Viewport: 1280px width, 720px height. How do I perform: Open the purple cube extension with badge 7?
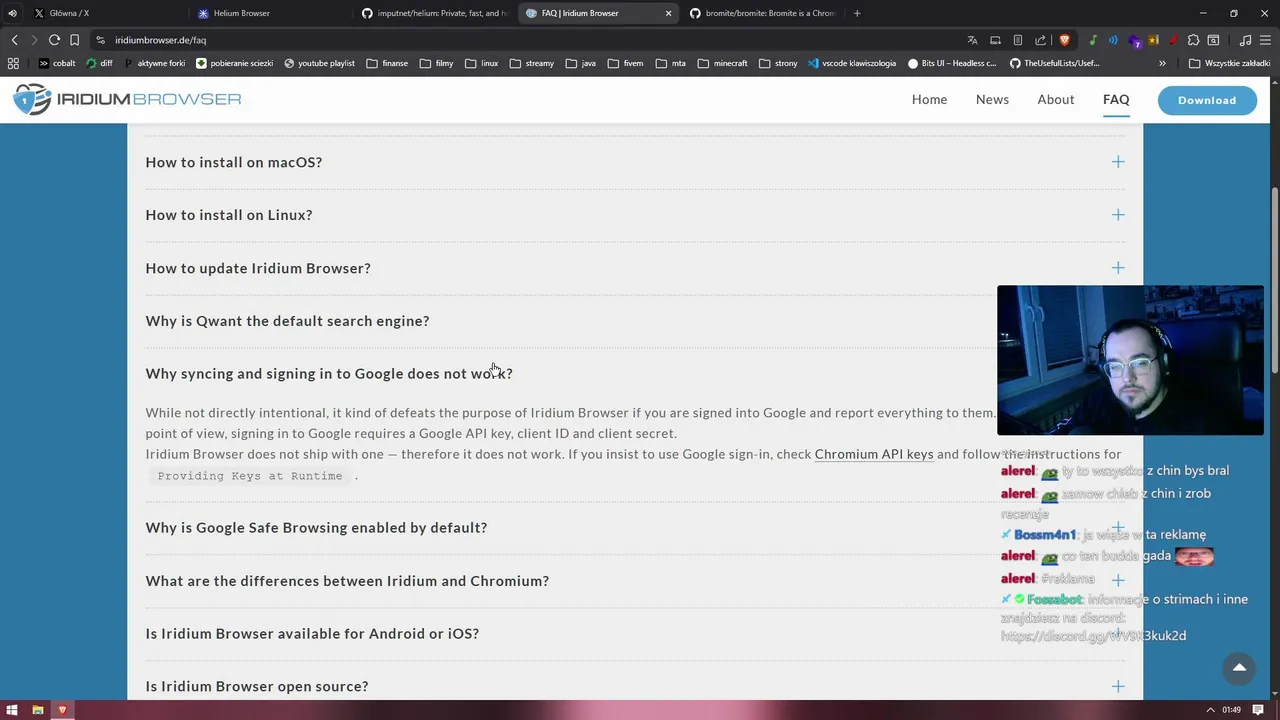click(x=1134, y=41)
